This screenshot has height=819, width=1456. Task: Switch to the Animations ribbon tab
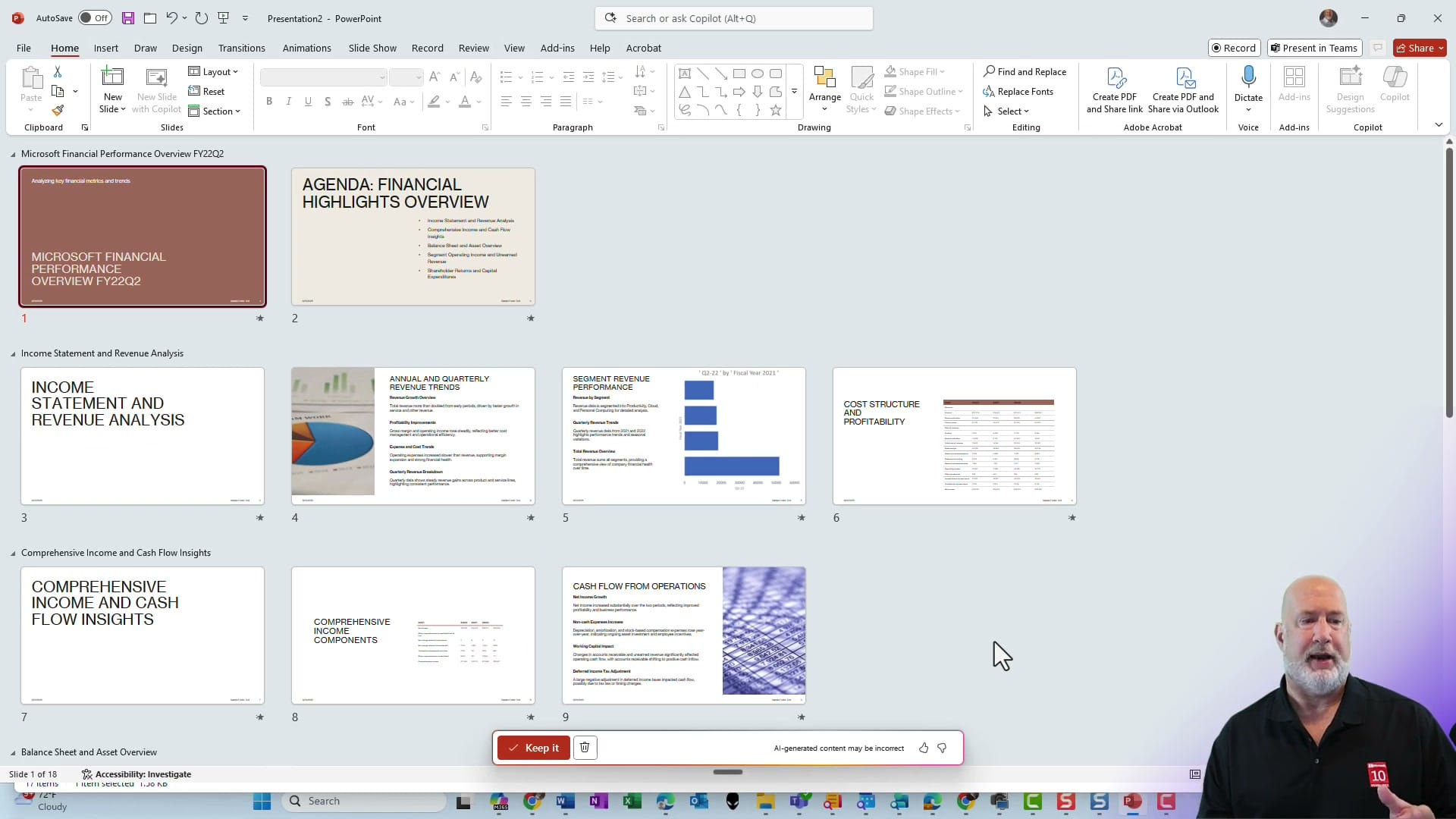306,48
